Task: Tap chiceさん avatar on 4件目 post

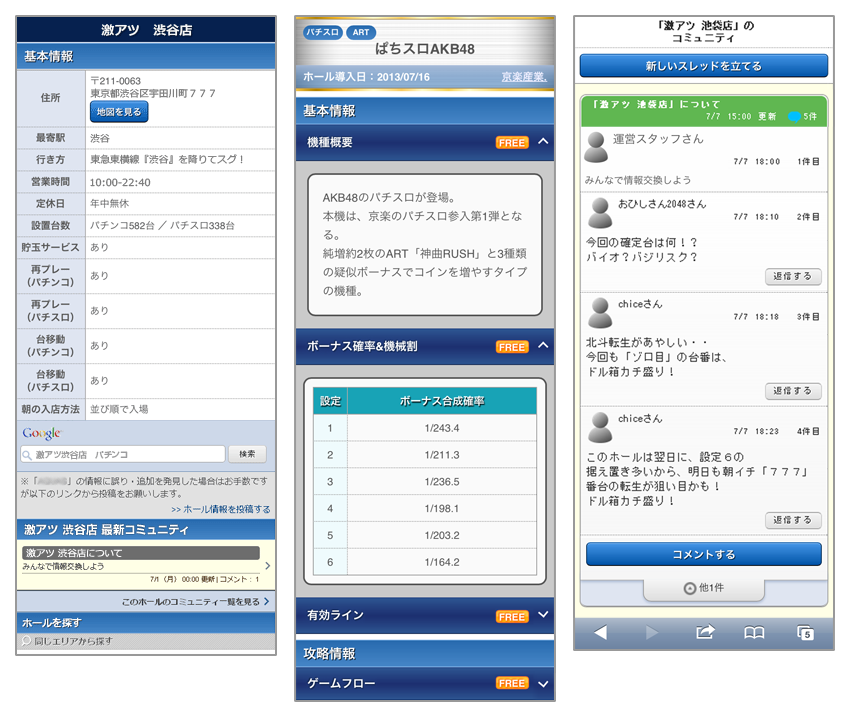Action: point(600,428)
